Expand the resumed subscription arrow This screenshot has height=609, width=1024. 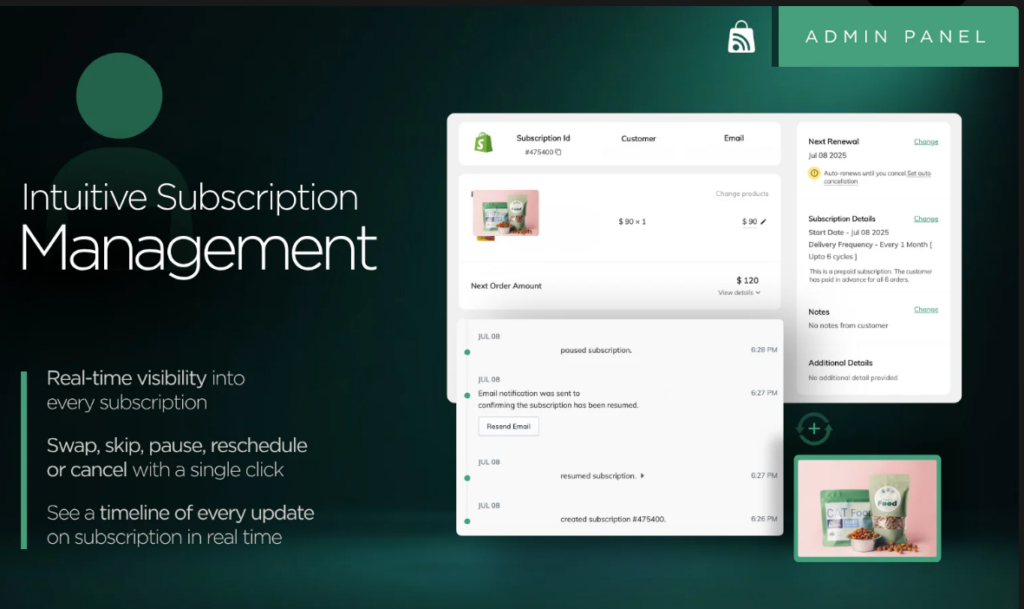[x=643, y=476]
